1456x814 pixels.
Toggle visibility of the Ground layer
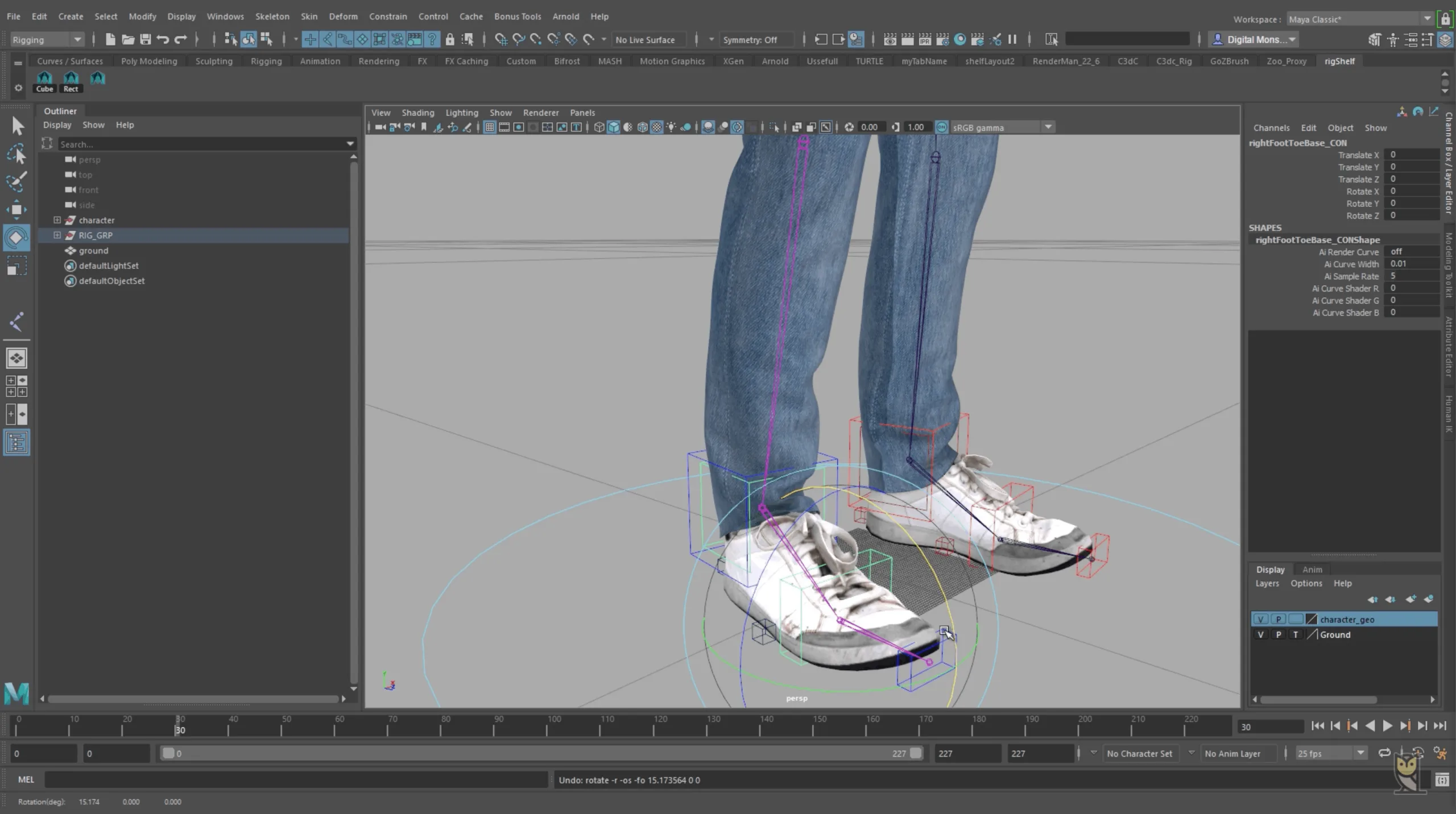[x=1261, y=634]
